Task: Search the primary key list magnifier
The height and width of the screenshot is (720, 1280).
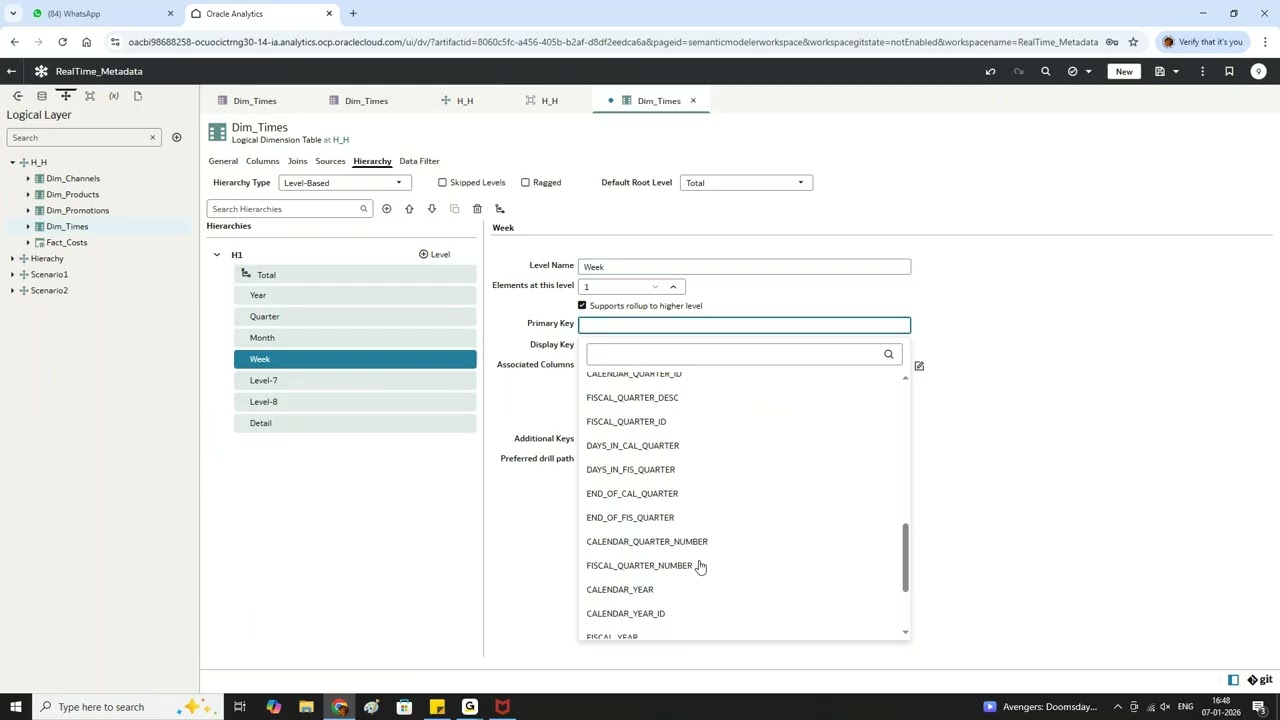Action: [x=888, y=354]
